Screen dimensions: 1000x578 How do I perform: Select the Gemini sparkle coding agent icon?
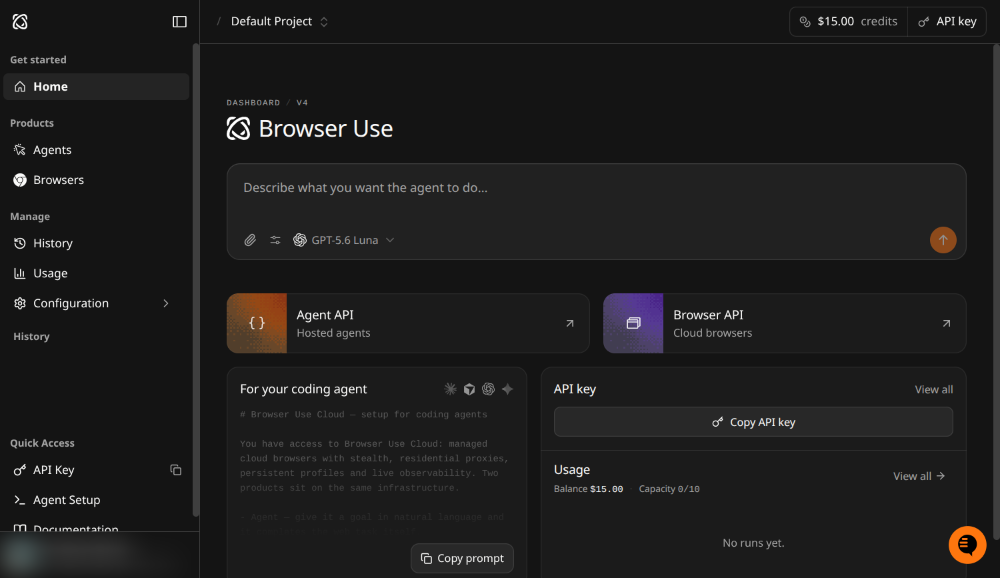click(508, 389)
